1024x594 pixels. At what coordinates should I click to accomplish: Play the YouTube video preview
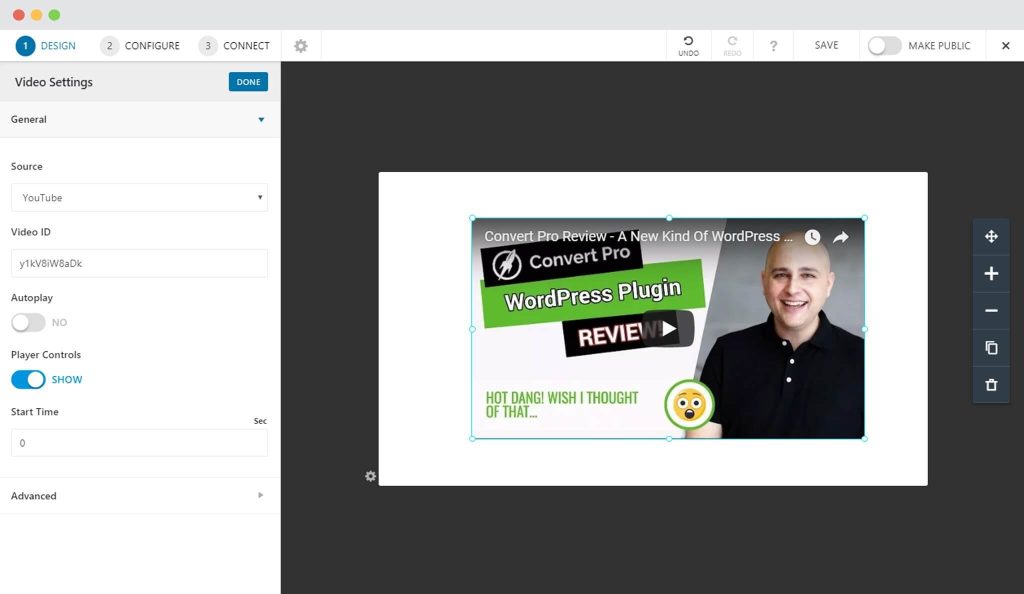pos(668,328)
